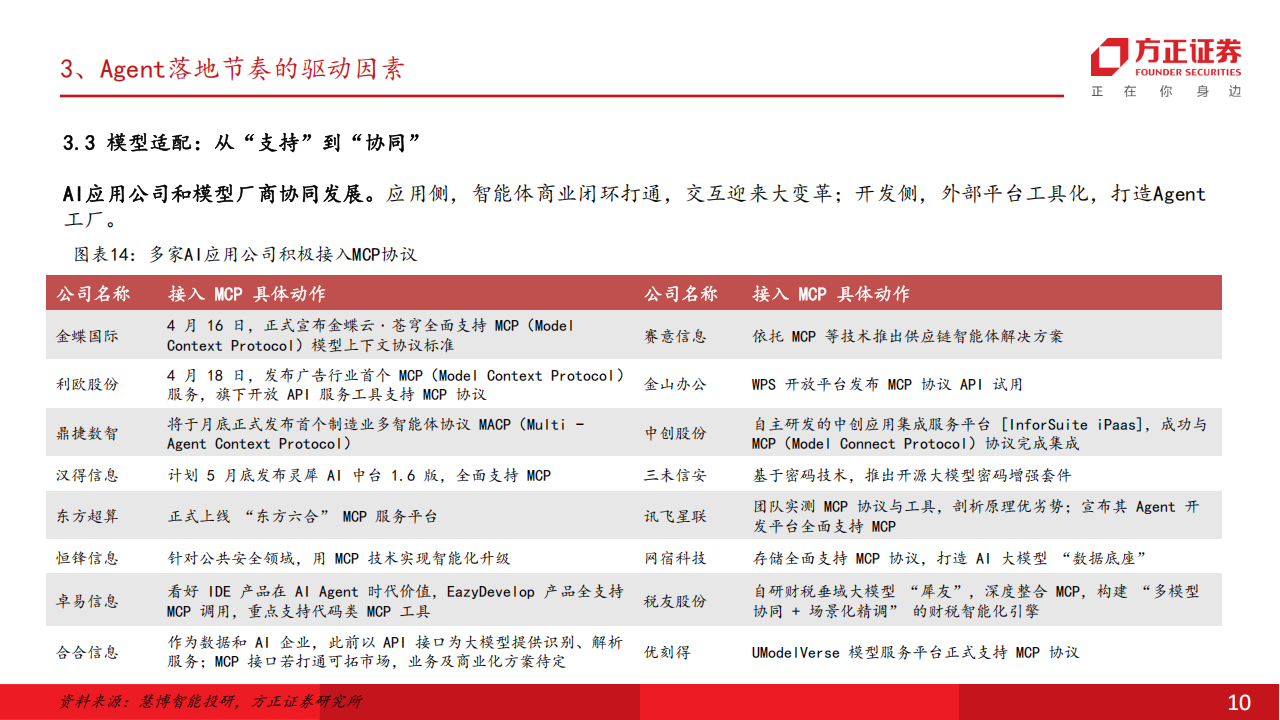Image resolution: width=1280 pixels, height=720 pixels.
Task: Select the '赛意信息' company cell
Action: [675, 336]
